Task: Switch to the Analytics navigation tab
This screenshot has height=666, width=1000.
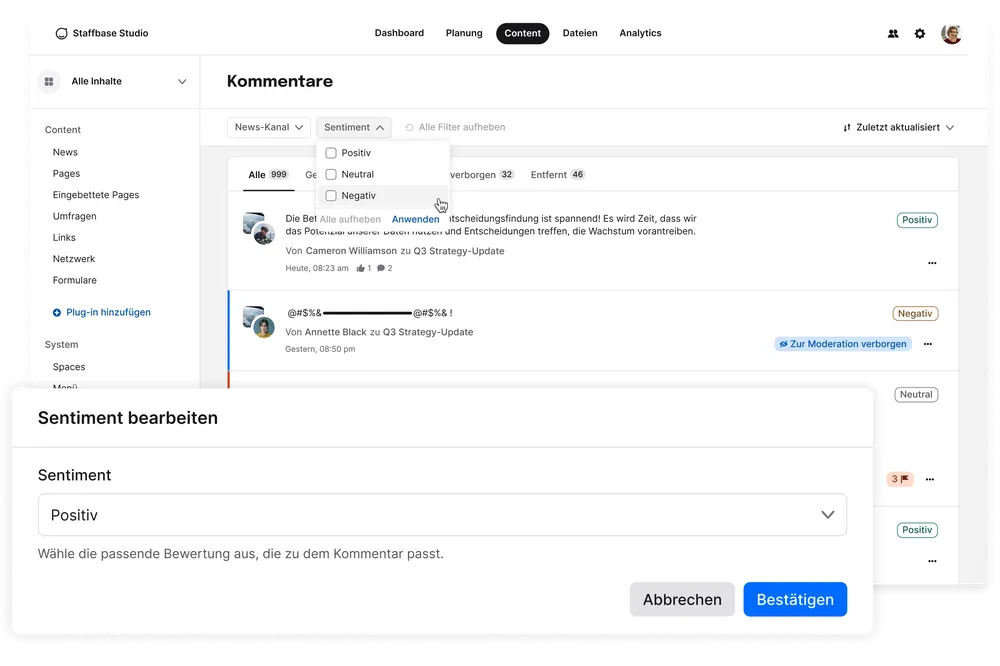Action: point(640,33)
